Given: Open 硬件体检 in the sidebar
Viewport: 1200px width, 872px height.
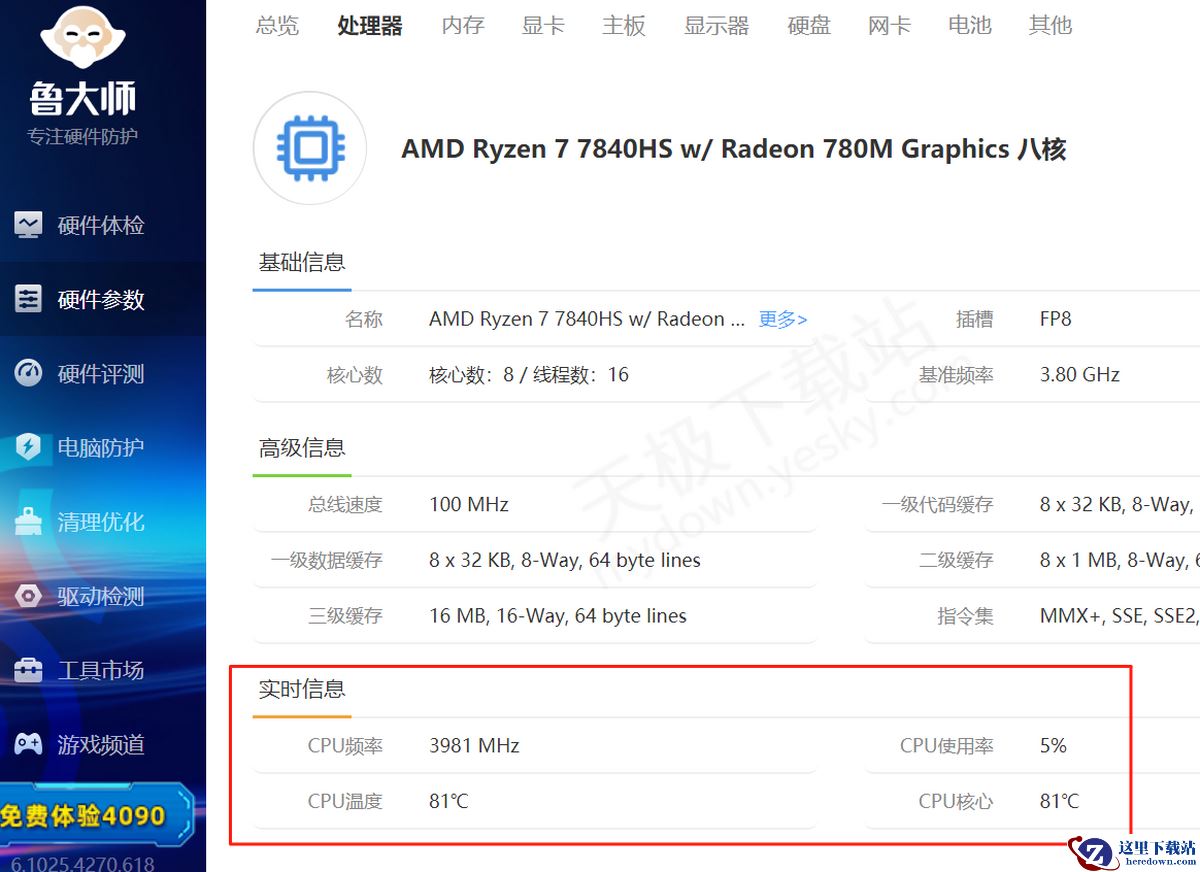Looking at the screenshot, I should coord(101,225).
